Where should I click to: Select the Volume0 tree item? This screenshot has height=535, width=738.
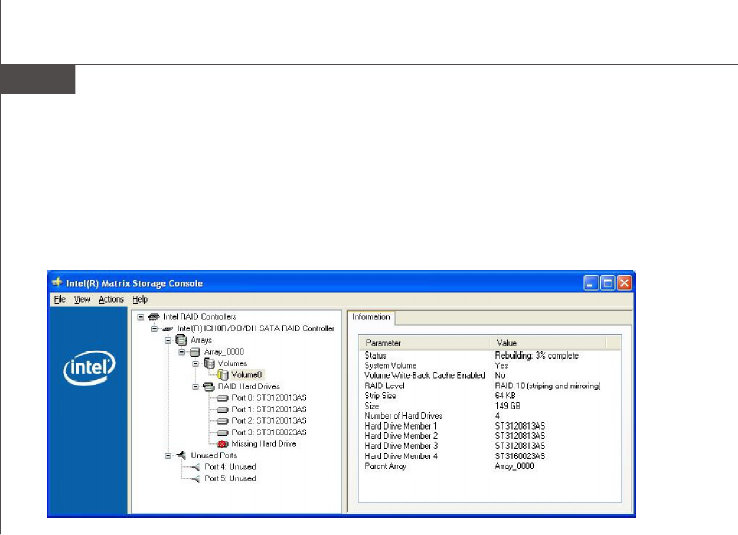click(x=247, y=375)
